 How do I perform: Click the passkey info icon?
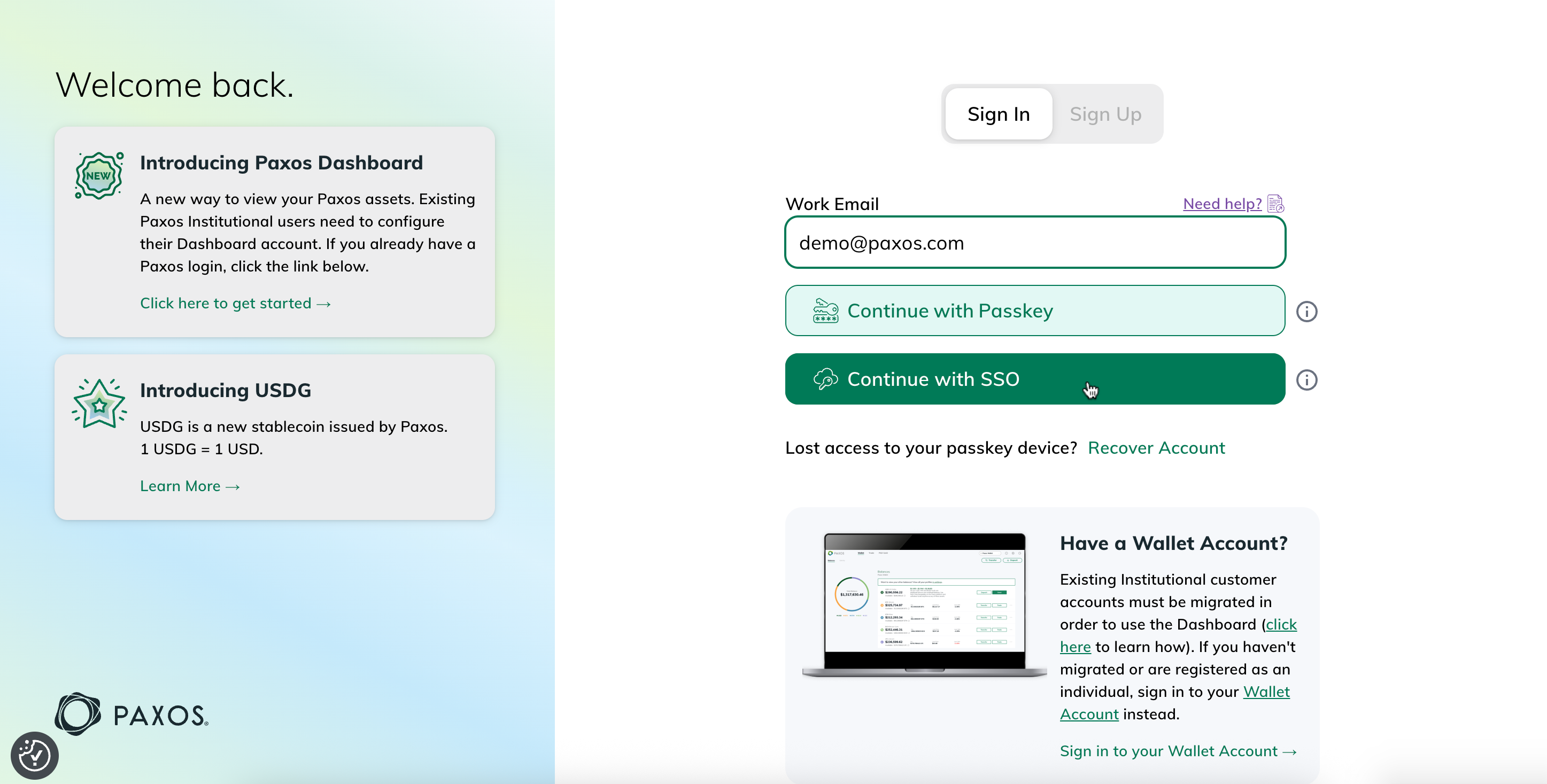1306,311
